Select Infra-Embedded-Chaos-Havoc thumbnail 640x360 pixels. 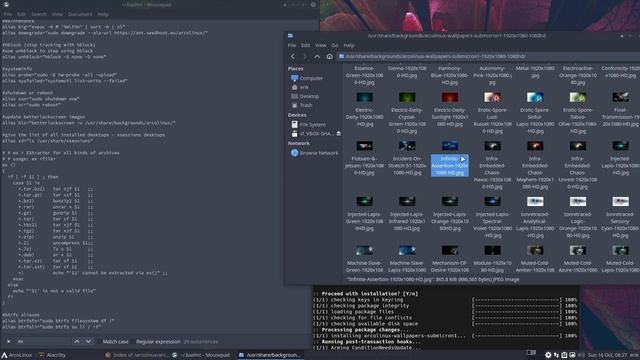coord(492,146)
